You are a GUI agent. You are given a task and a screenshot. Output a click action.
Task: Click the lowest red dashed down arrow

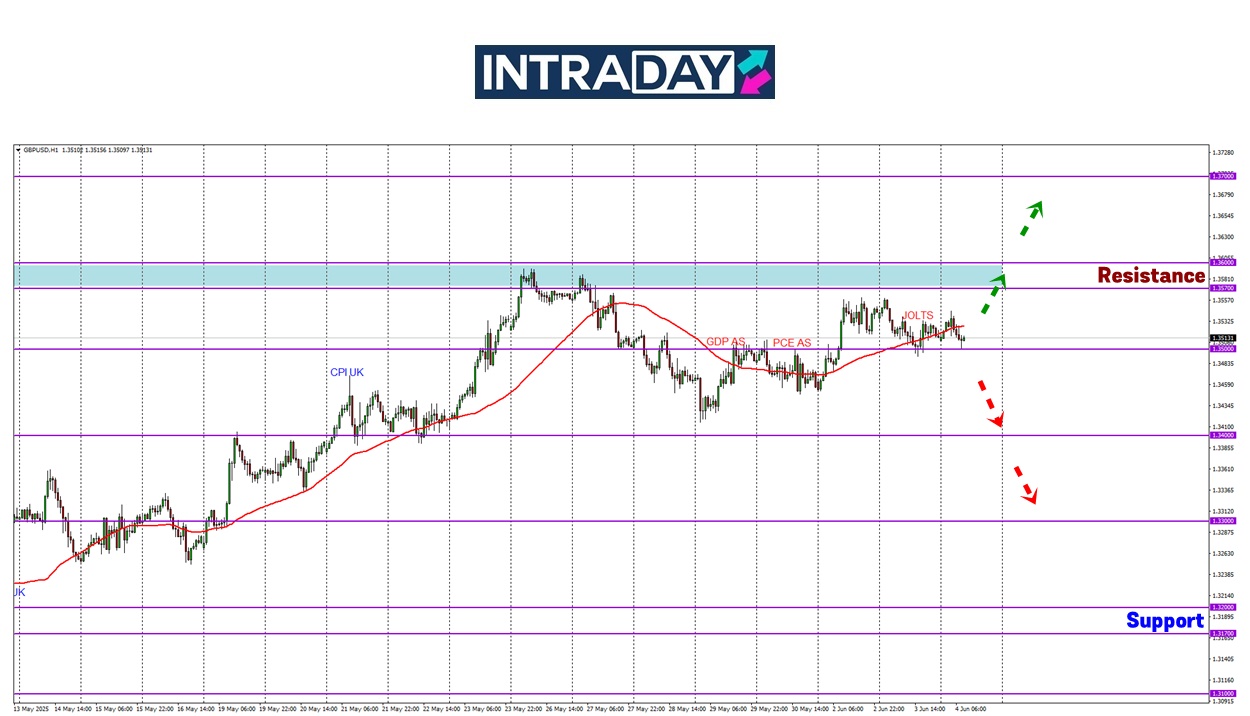pyautogui.click(x=1026, y=484)
